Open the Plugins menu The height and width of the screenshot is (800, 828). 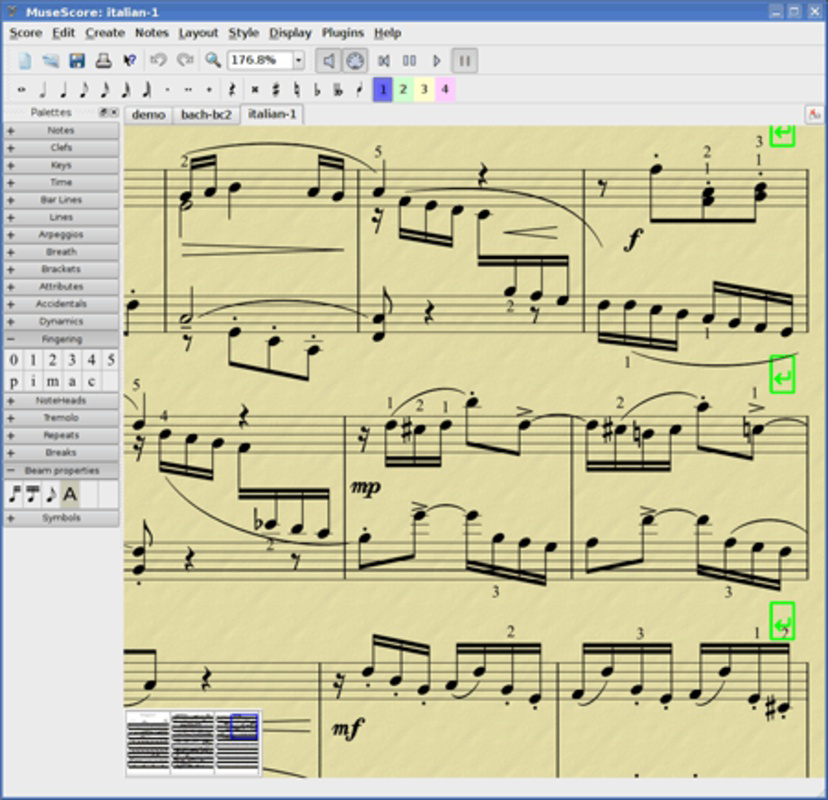click(x=342, y=33)
